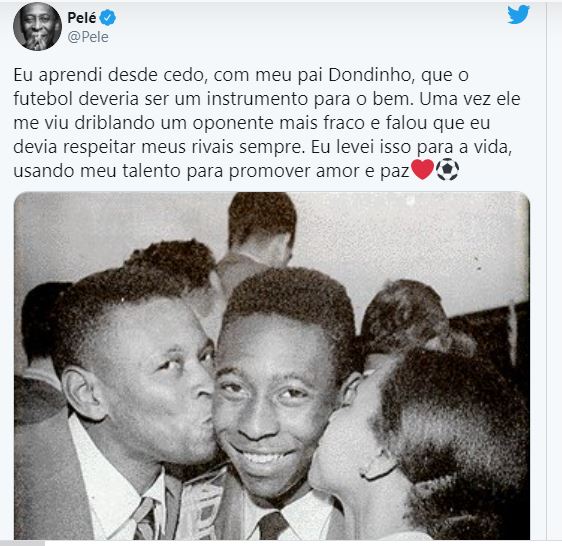Click the blue Twitter bird logo
Image resolution: width=562 pixels, height=546 pixels.
point(518,14)
